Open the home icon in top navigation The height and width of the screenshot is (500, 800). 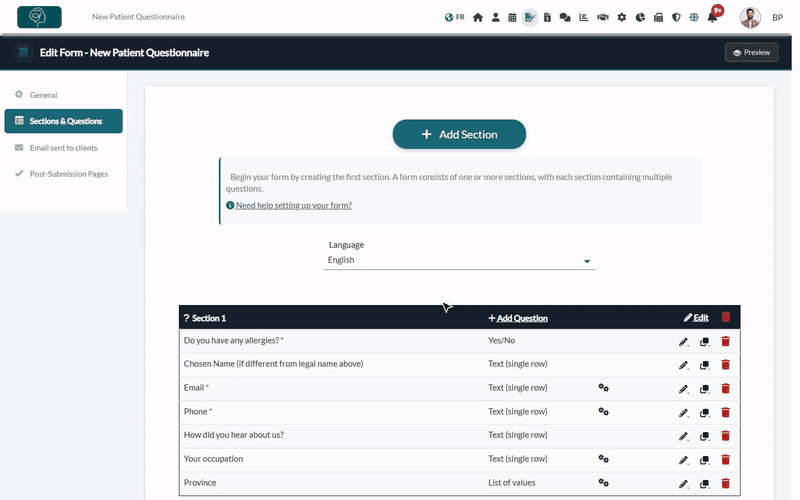click(478, 17)
